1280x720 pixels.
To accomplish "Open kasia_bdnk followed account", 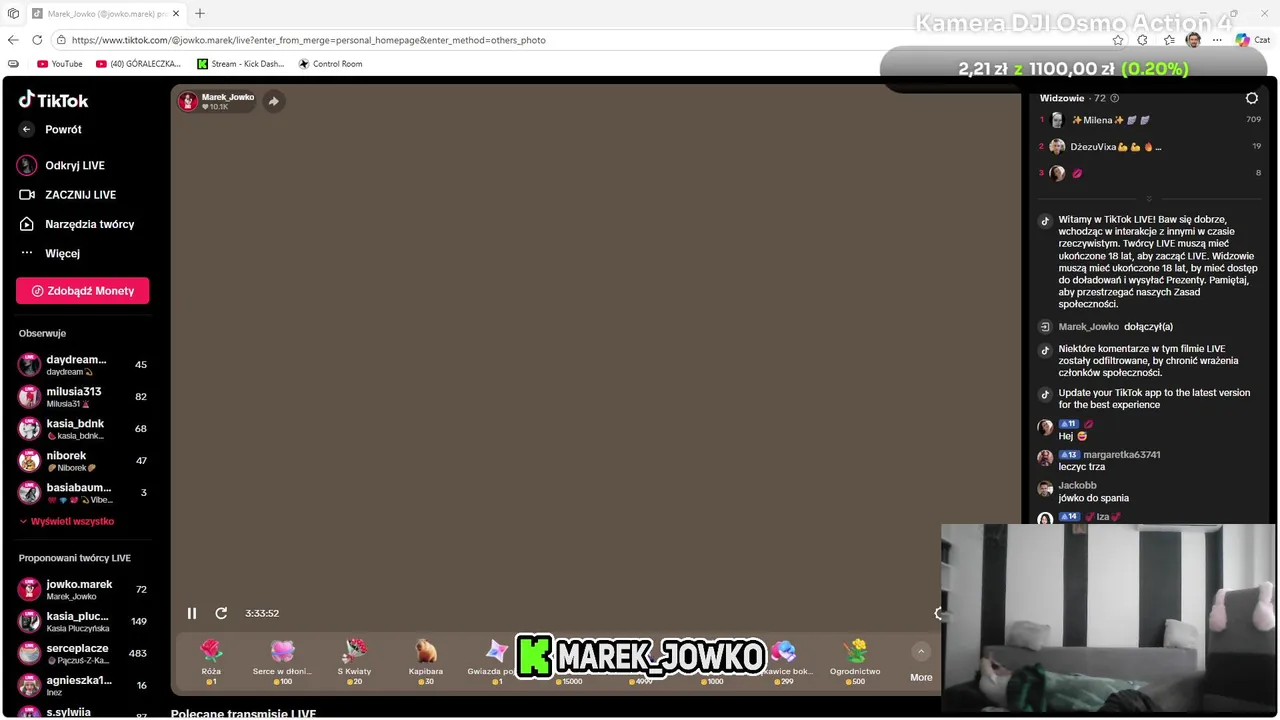I will tap(83, 429).
